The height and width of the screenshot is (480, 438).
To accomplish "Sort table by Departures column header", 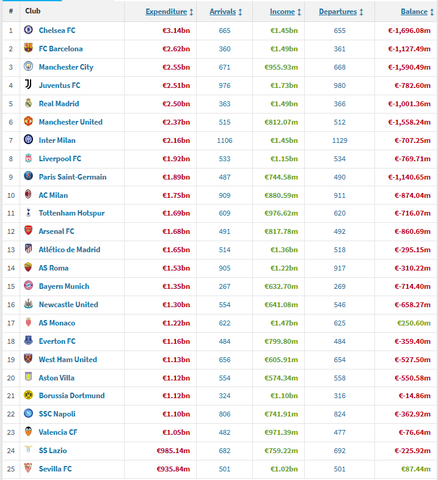I will point(341,12).
